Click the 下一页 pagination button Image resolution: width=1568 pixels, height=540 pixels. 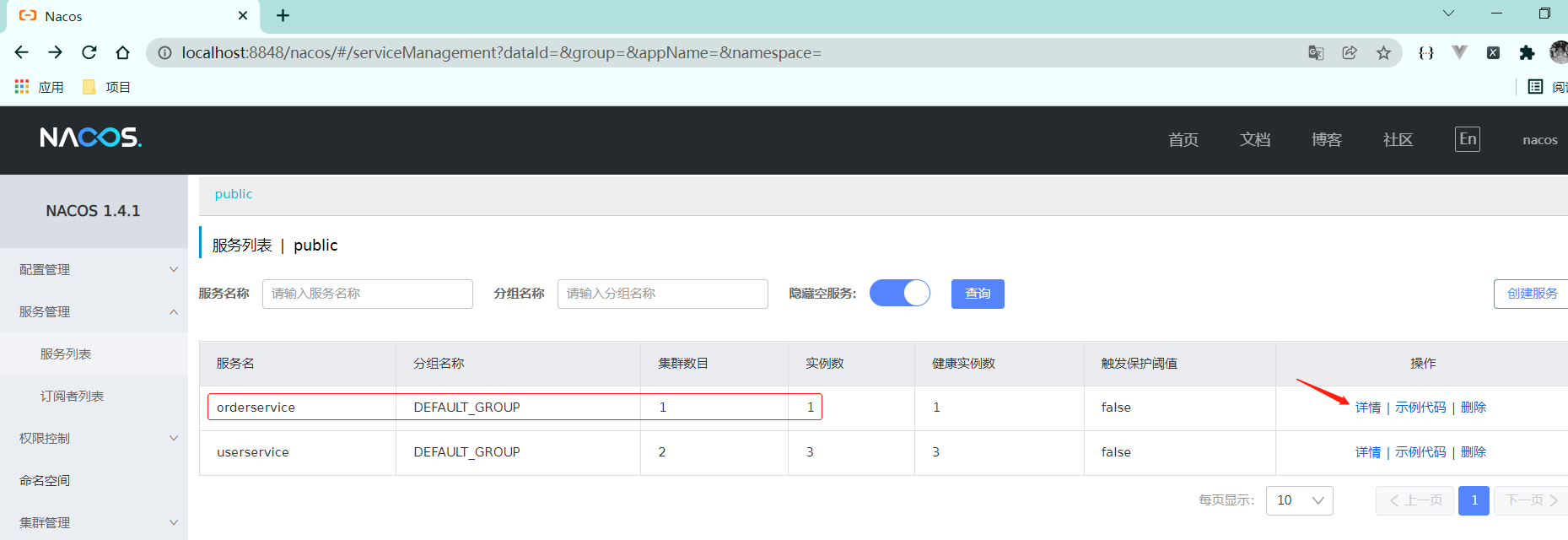pos(1532,500)
